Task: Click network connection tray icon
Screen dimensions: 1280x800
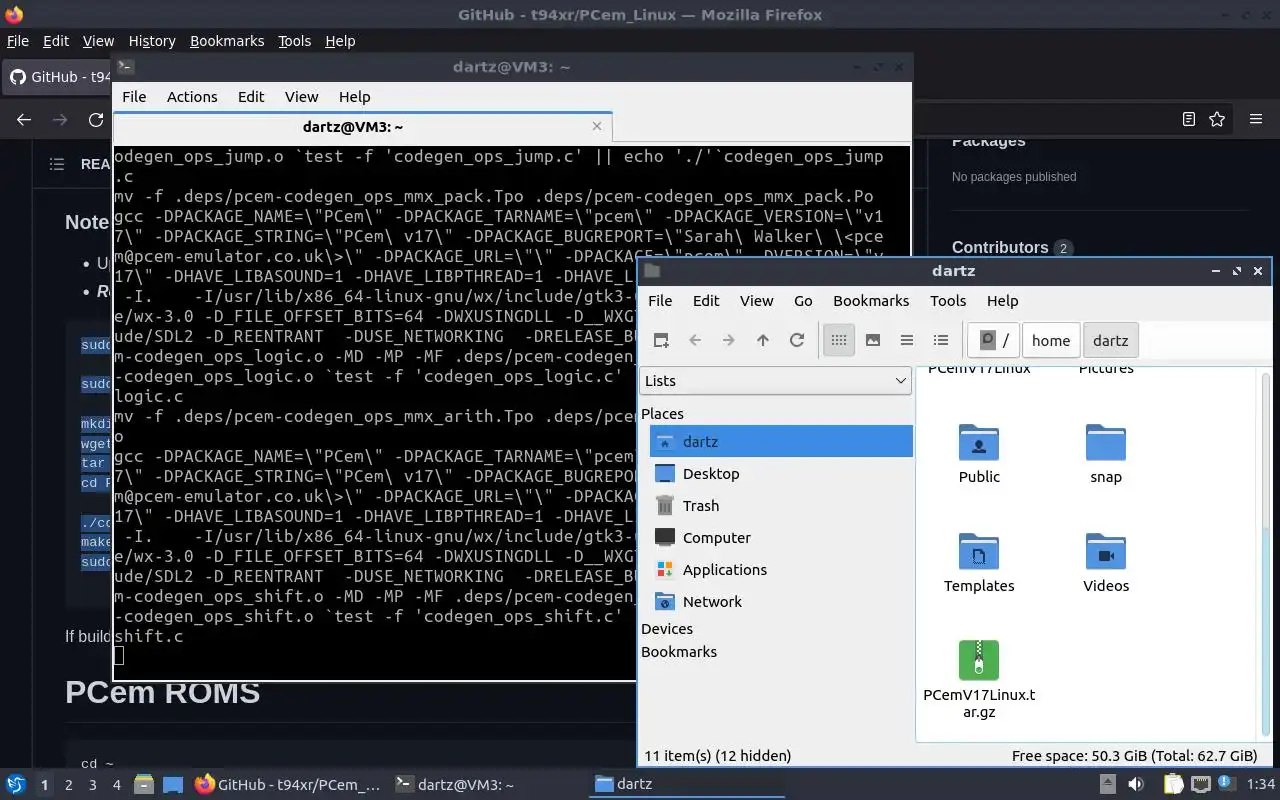Action: [1200, 784]
